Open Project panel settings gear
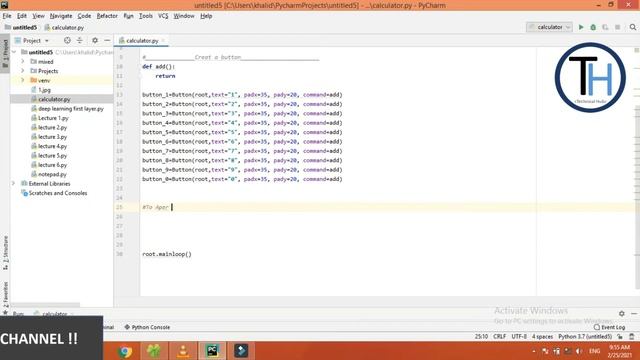 tap(95, 40)
